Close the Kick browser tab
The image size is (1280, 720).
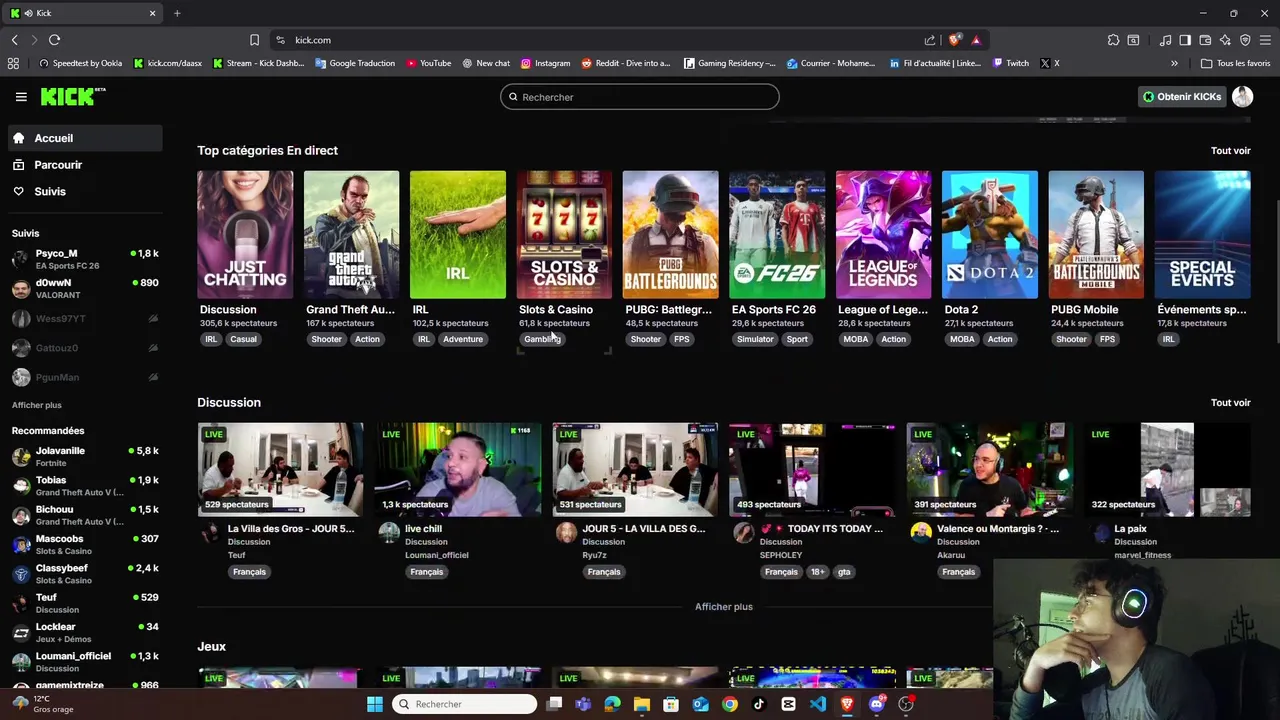pos(152,13)
